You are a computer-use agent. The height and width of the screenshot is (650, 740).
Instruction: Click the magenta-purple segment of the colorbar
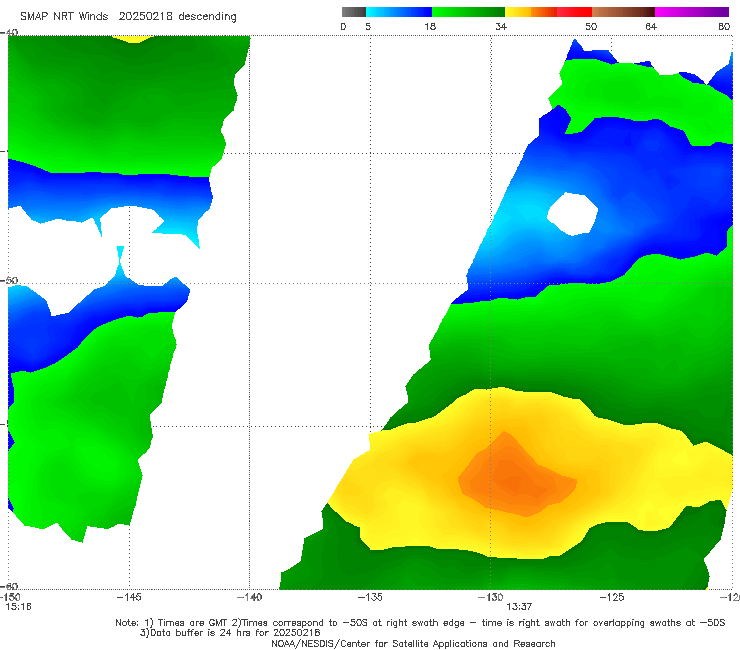pyautogui.click(x=692, y=12)
